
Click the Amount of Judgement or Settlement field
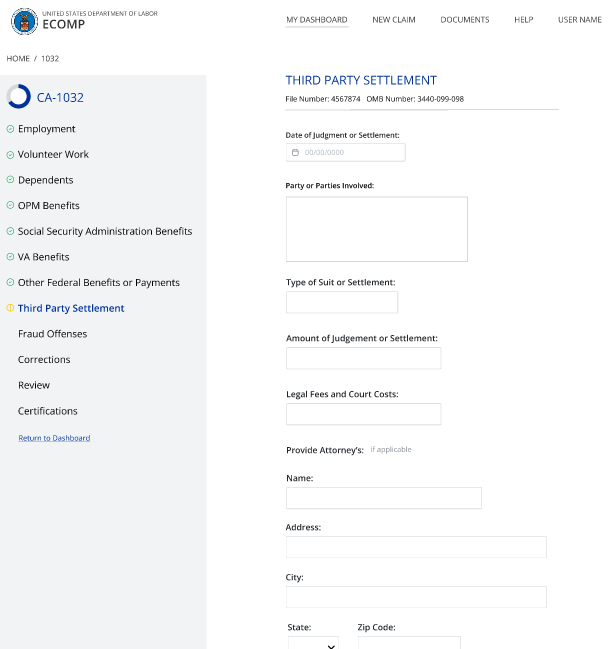(x=363, y=359)
